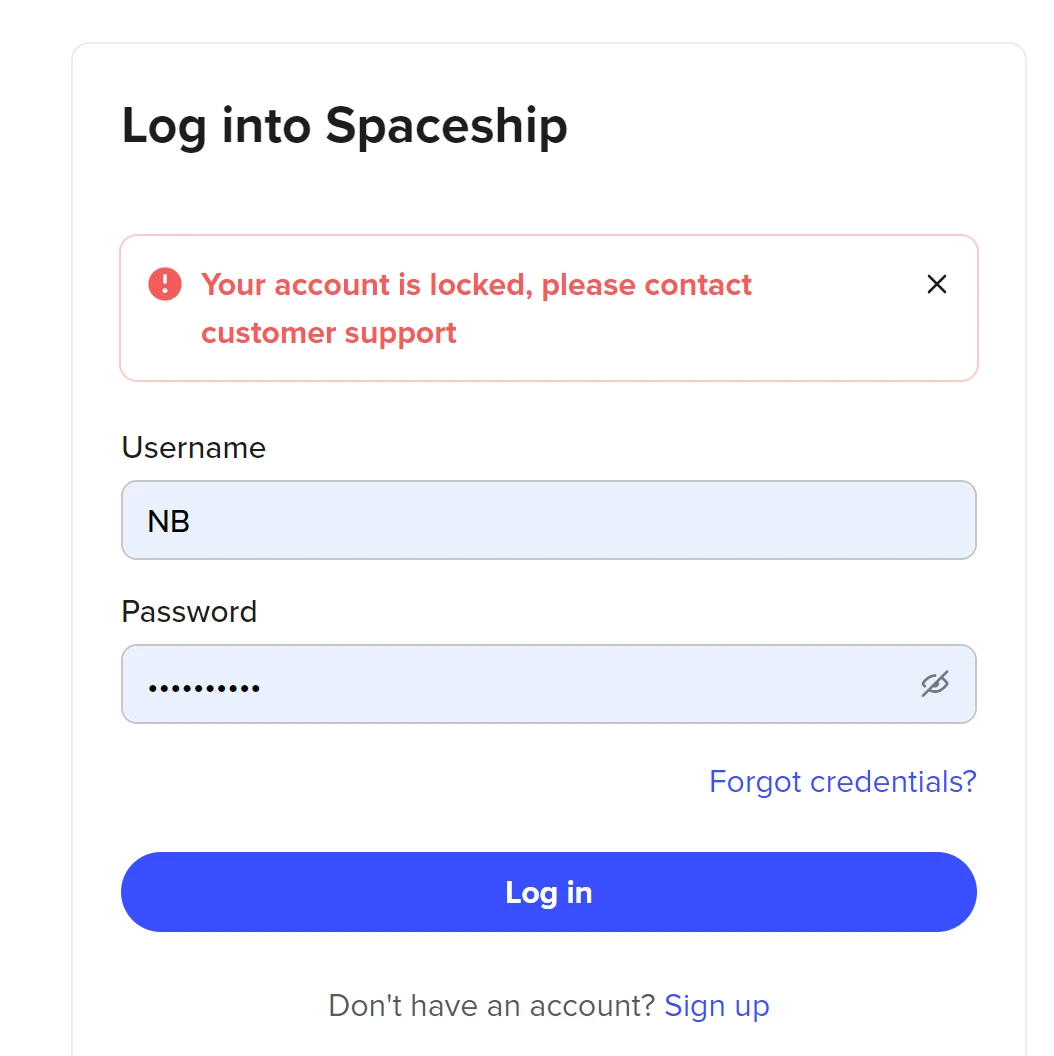Open the Forgot credentials link
Viewport: 1054px width, 1056px height.
click(842, 781)
